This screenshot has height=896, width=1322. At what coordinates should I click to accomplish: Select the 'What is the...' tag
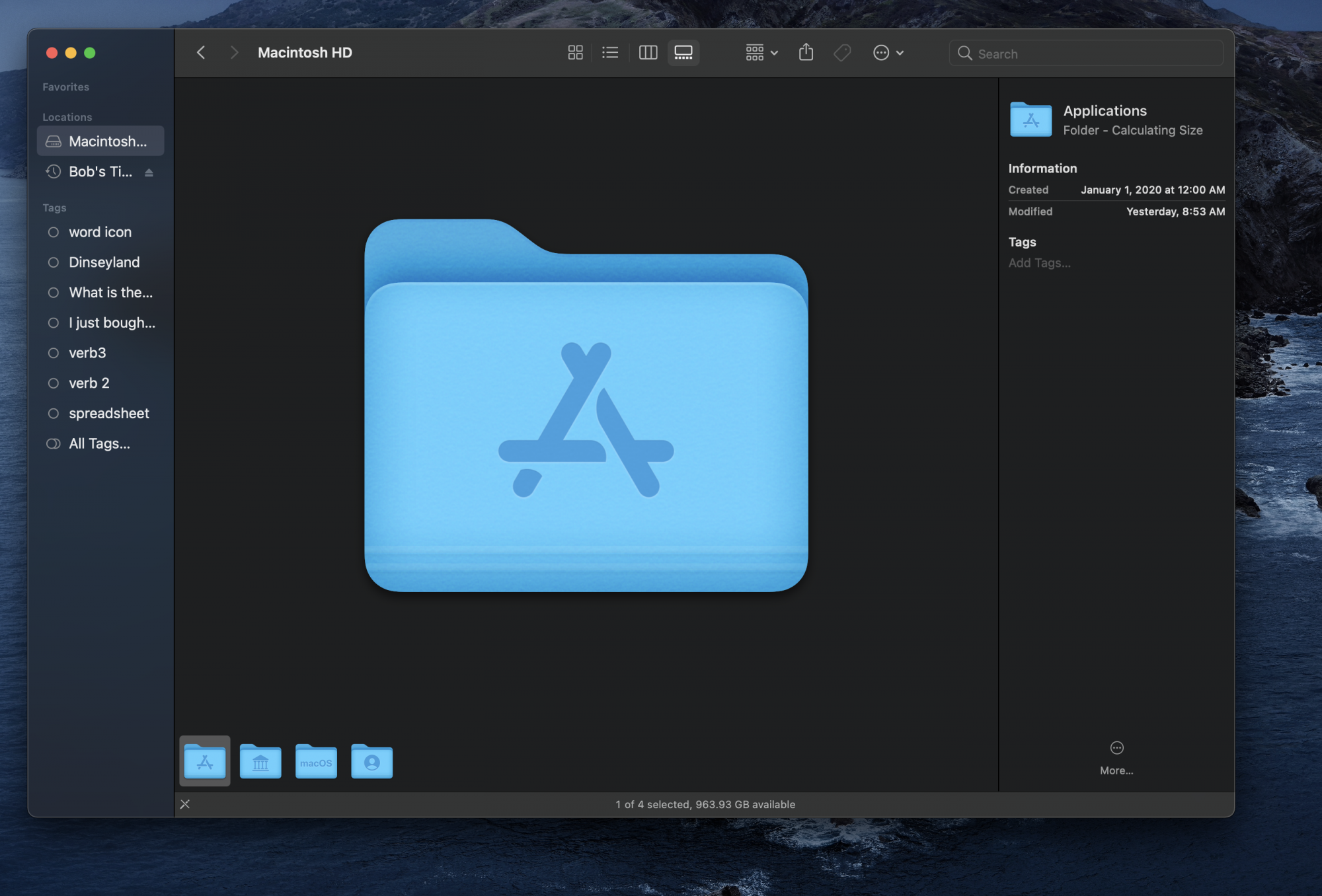coord(100,292)
